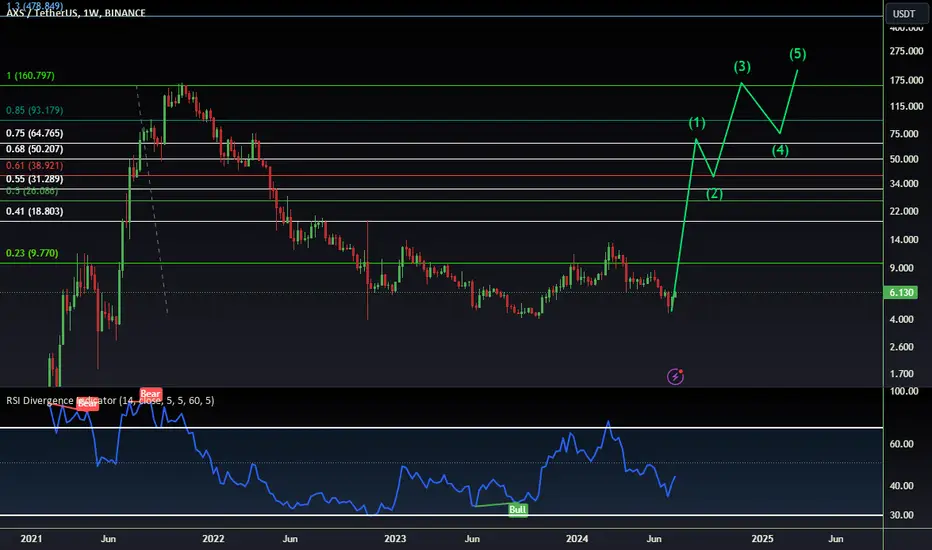
Task: Click the Elliott wave (4) label
Action: click(x=780, y=150)
